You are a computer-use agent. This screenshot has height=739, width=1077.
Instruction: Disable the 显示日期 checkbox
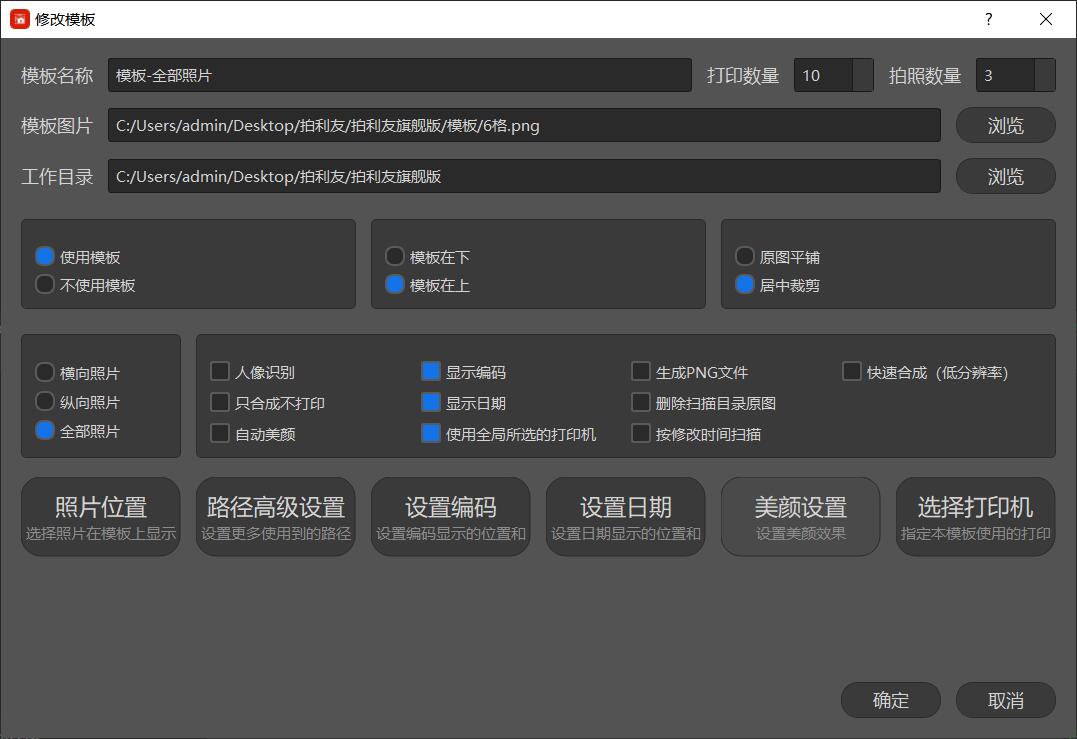(430, 402)
